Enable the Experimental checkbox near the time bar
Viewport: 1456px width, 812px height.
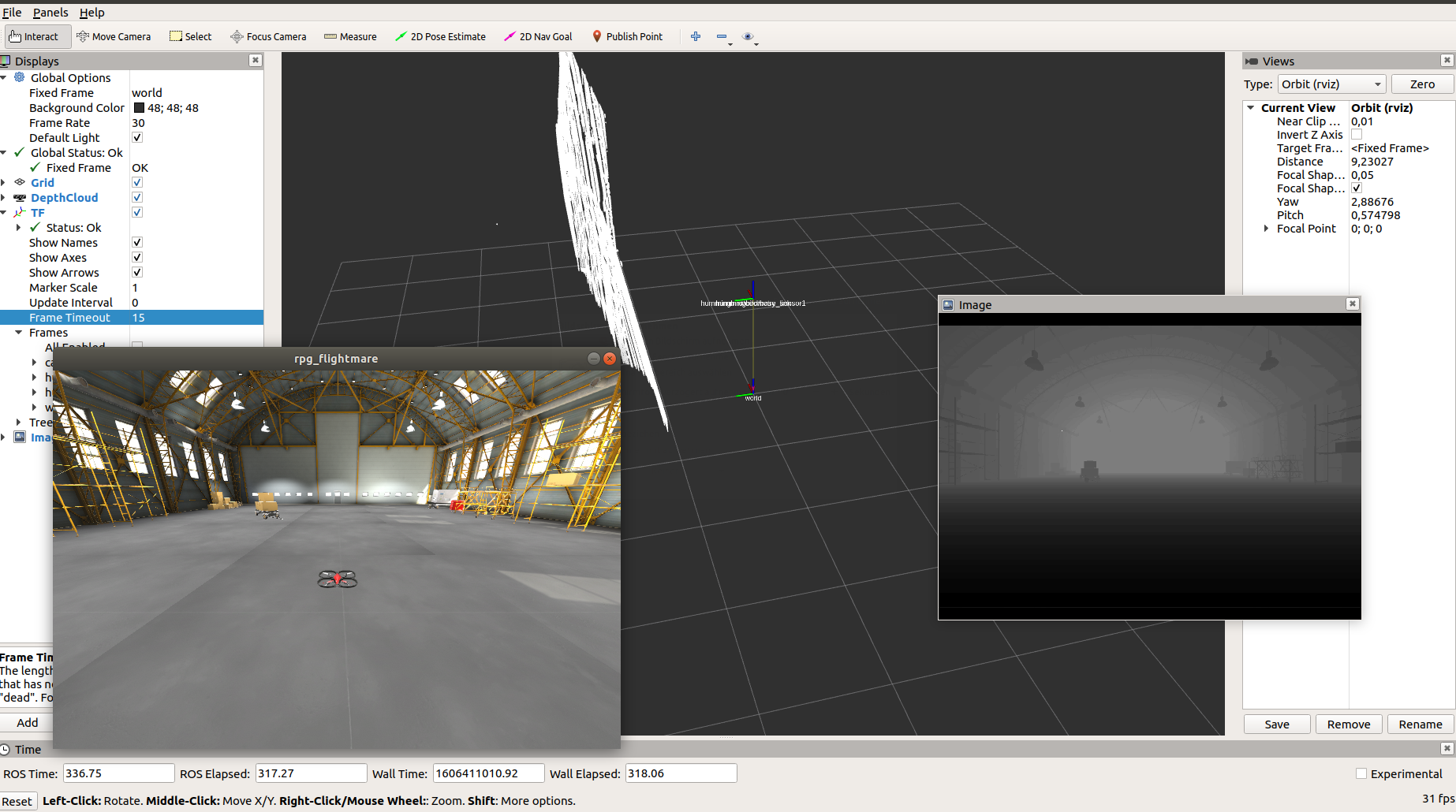(x=1362, y=774)
